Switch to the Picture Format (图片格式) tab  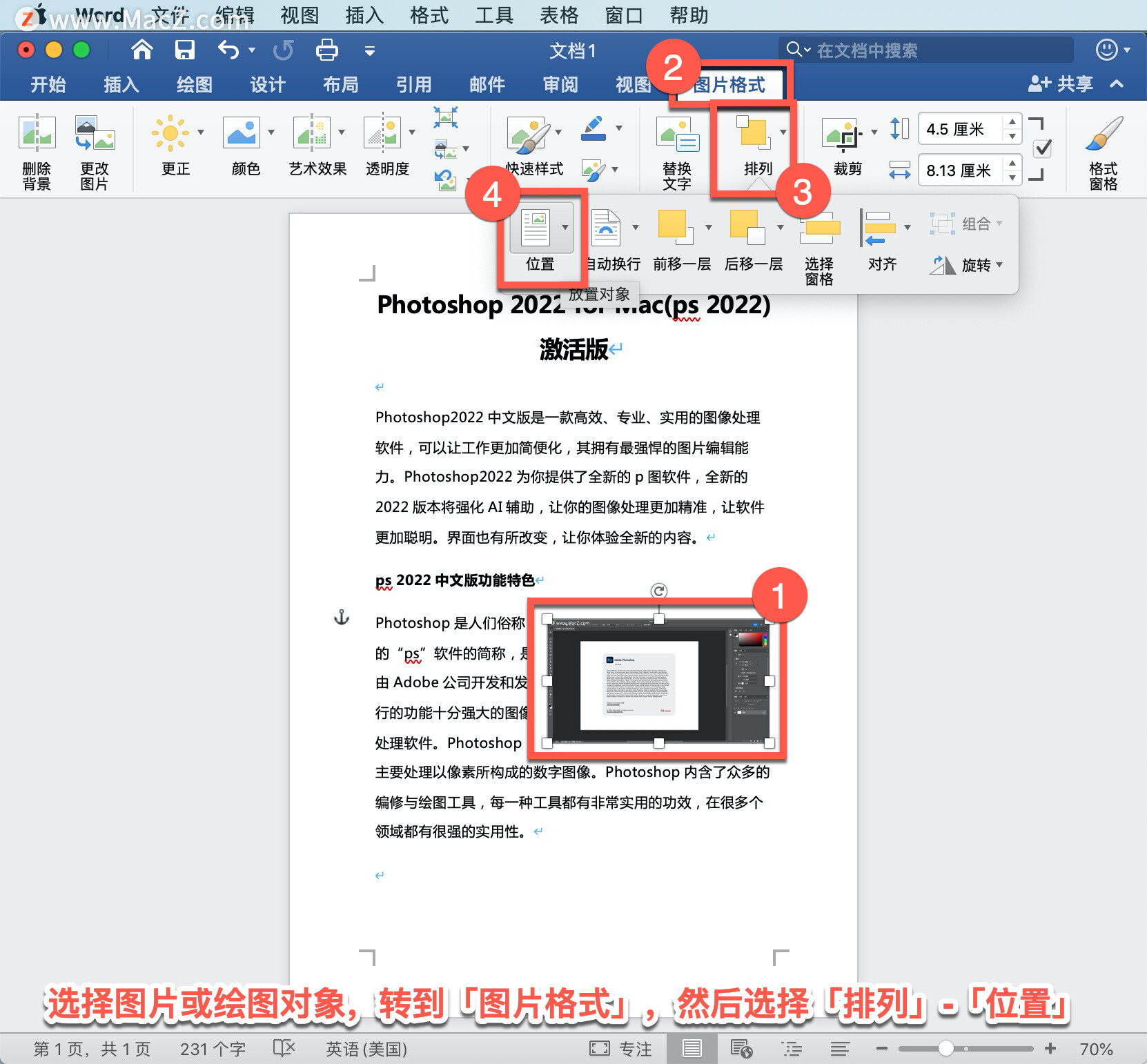pyautogui.click(x=729, y=85)
